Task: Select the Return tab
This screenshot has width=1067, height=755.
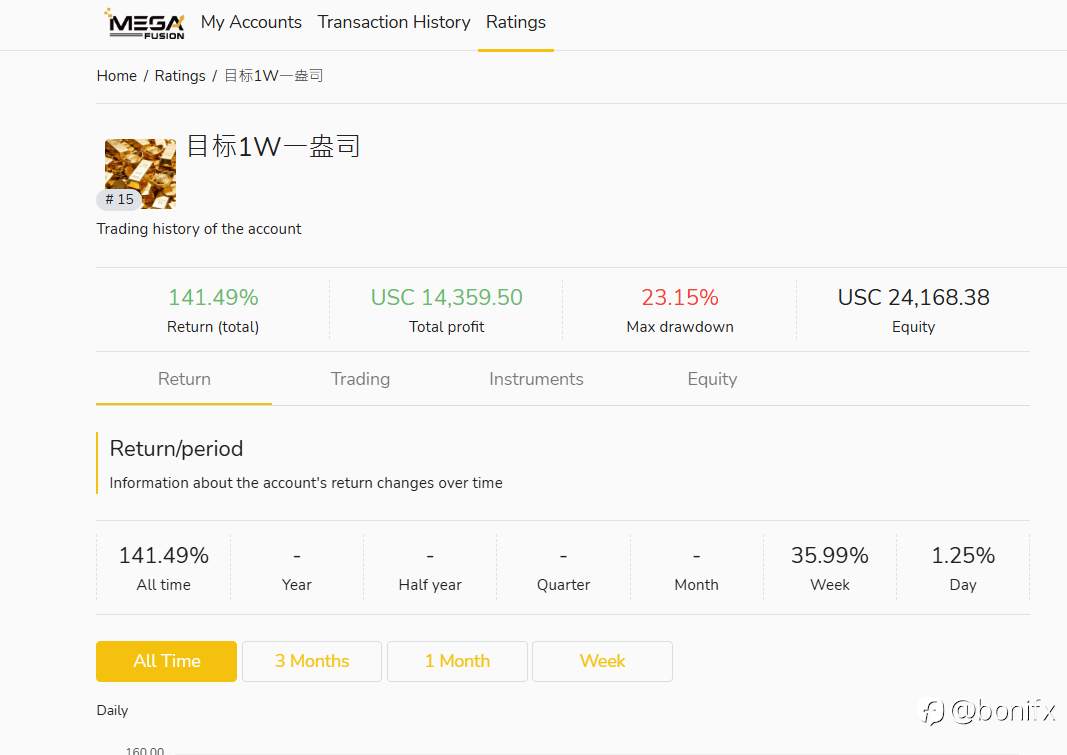Action: click(x=184, y=379)
